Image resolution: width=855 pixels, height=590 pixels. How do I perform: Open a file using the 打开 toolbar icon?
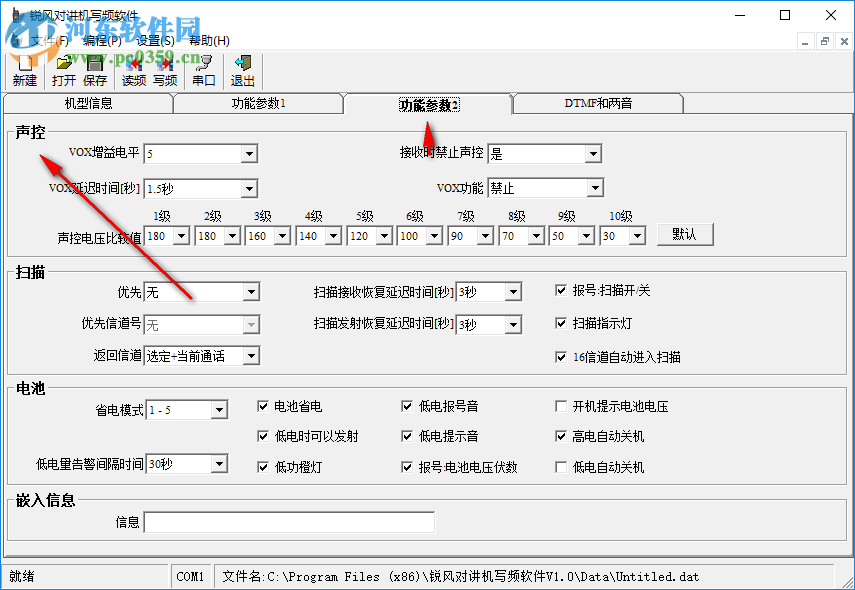click(64, 65)
